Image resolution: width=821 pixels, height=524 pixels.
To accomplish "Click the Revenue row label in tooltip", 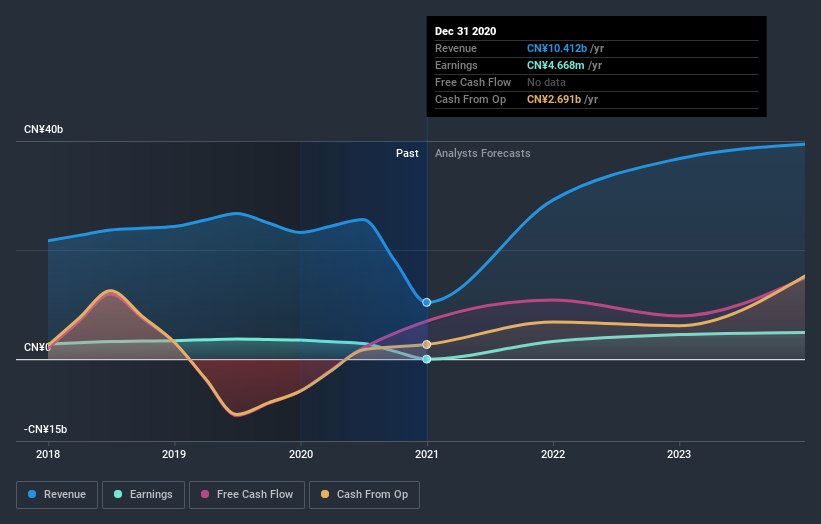I will click(456, 48).
